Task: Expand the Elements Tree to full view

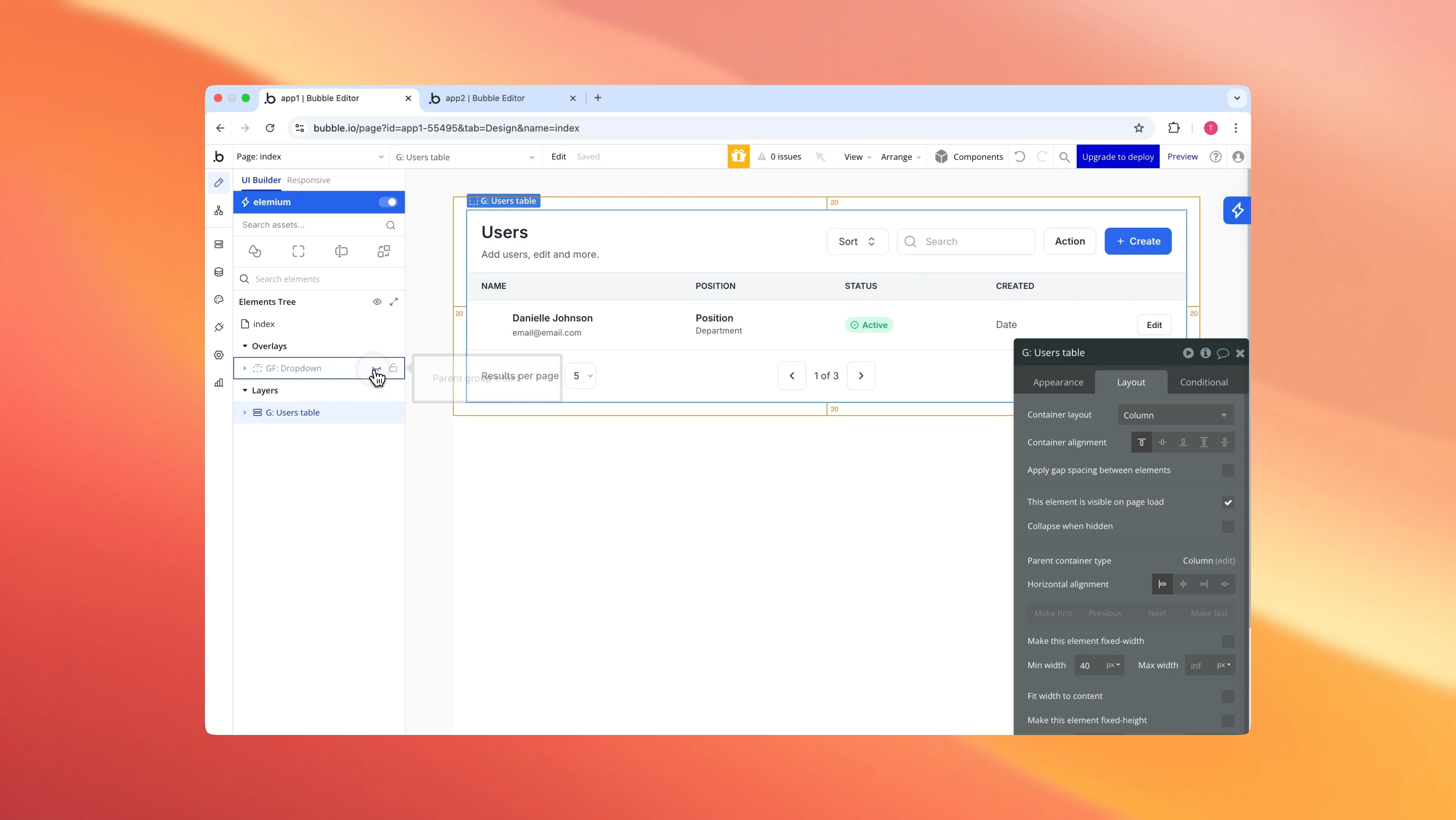Action: [x=394, y=302]
